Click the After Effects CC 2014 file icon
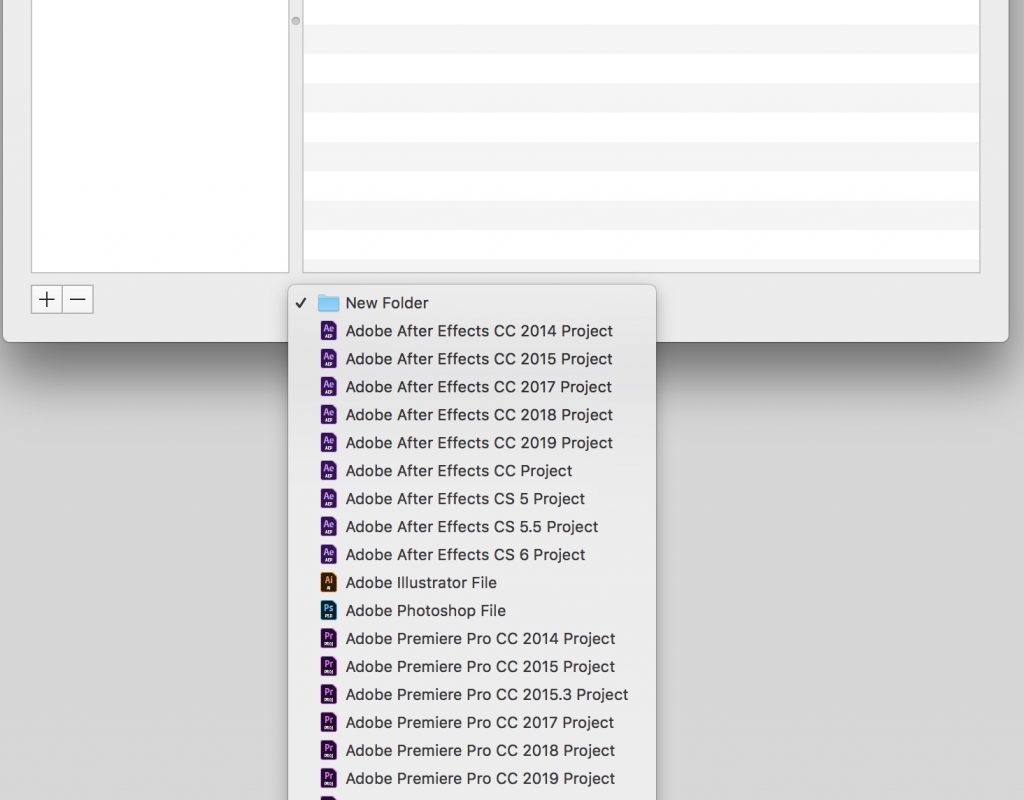1024x800 pixels. [328, 330]
